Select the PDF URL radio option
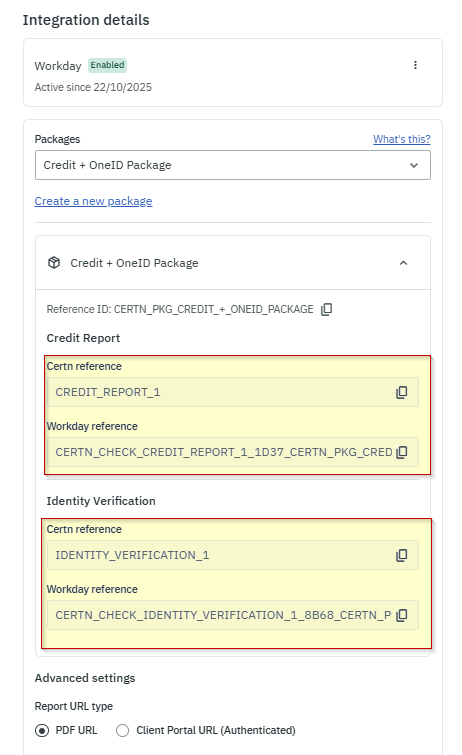462x755 pixels. point(42,730)
